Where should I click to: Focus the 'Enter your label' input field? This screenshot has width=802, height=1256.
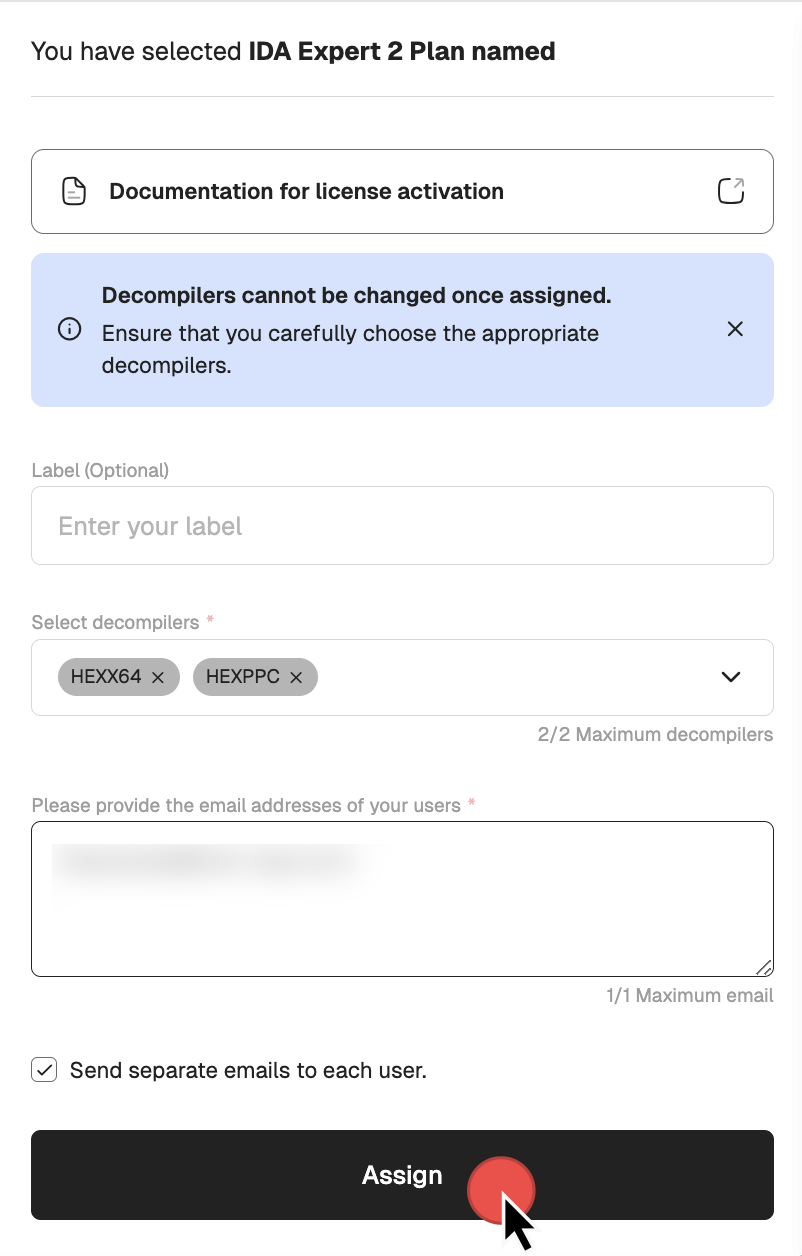coord(402,526)
